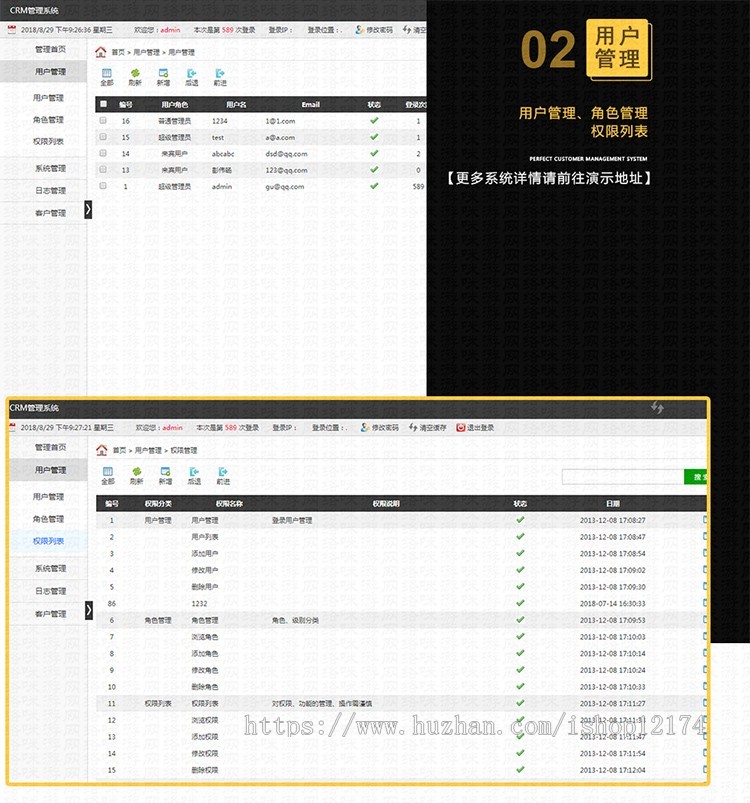Click 退出登录 logout icon in lower window
Screen dimensions: 750x803
coord(460,427)
